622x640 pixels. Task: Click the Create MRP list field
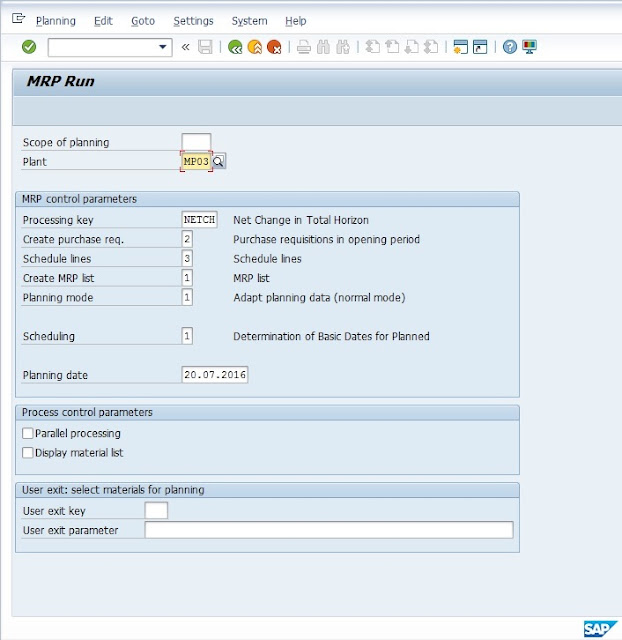pyautogui.click(x=187, y=278)
